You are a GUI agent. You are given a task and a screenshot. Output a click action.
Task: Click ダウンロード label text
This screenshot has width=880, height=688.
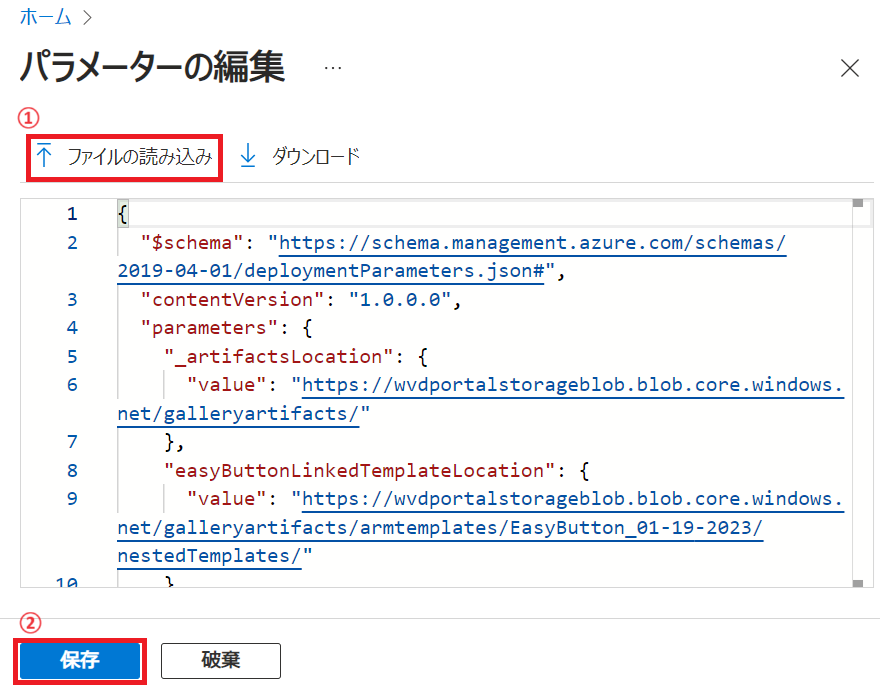(x=315, y=157)
